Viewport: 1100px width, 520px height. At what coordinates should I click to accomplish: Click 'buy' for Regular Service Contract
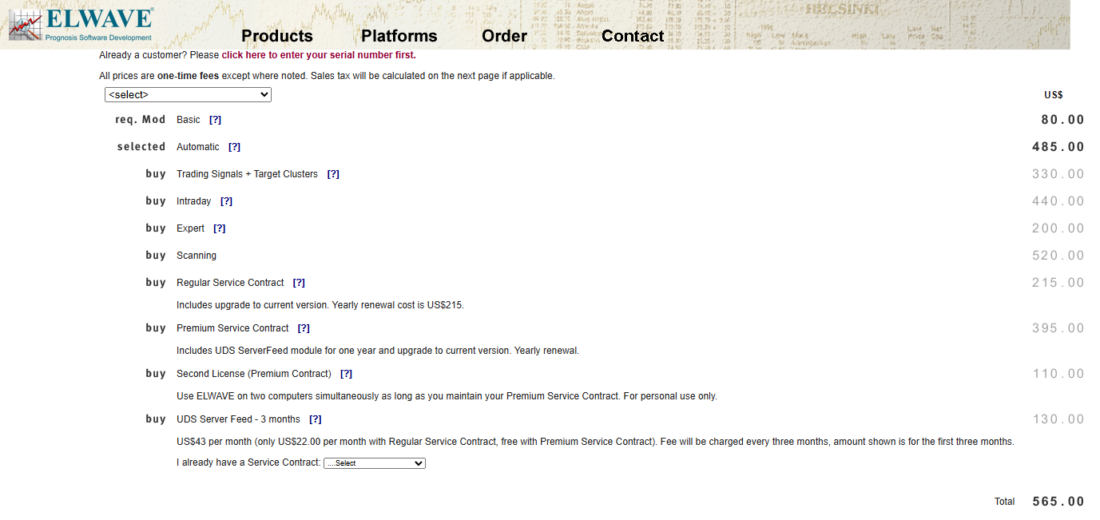click(156, 282)
